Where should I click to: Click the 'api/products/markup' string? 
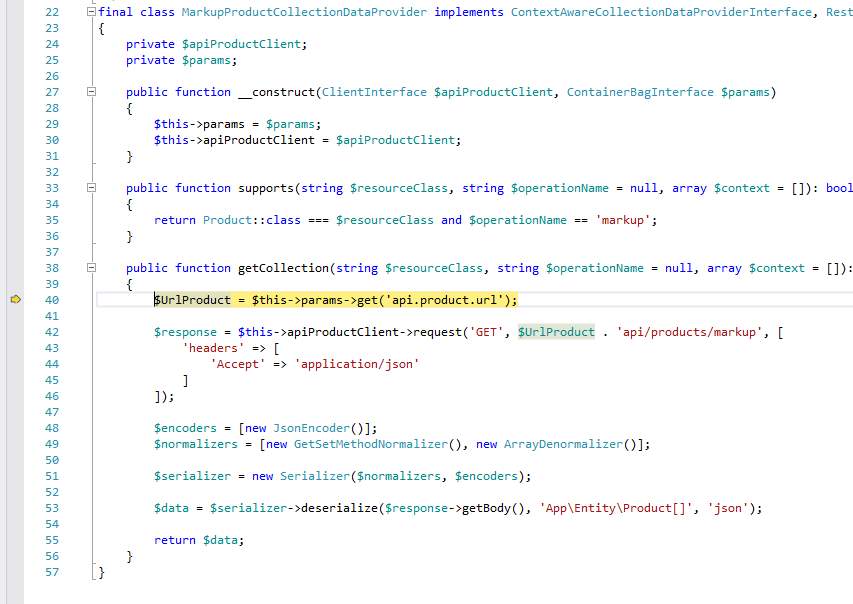pyautogui.click(x=689, y=332)
